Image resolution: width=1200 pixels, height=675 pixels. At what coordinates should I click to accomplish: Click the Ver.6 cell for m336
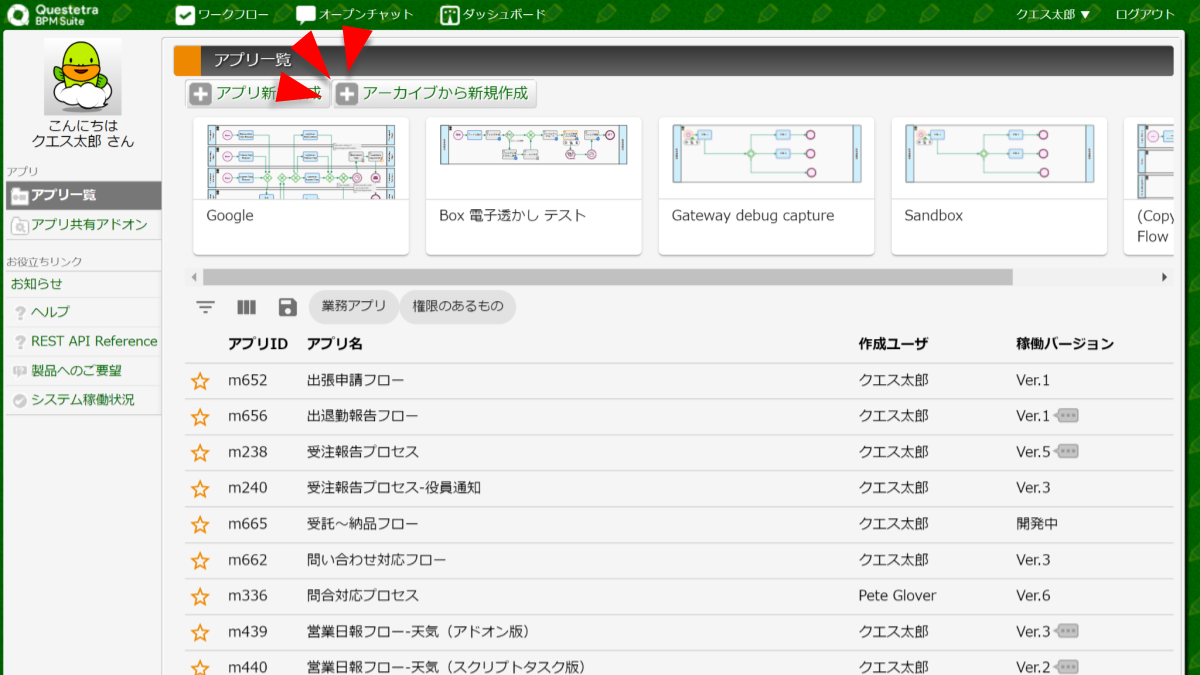1033,596
